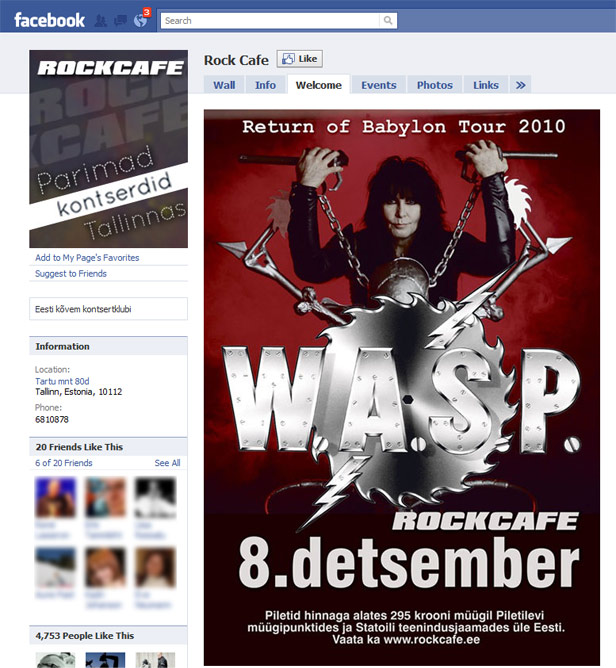
Task: Click the Information section header
Action: [108, 346]
